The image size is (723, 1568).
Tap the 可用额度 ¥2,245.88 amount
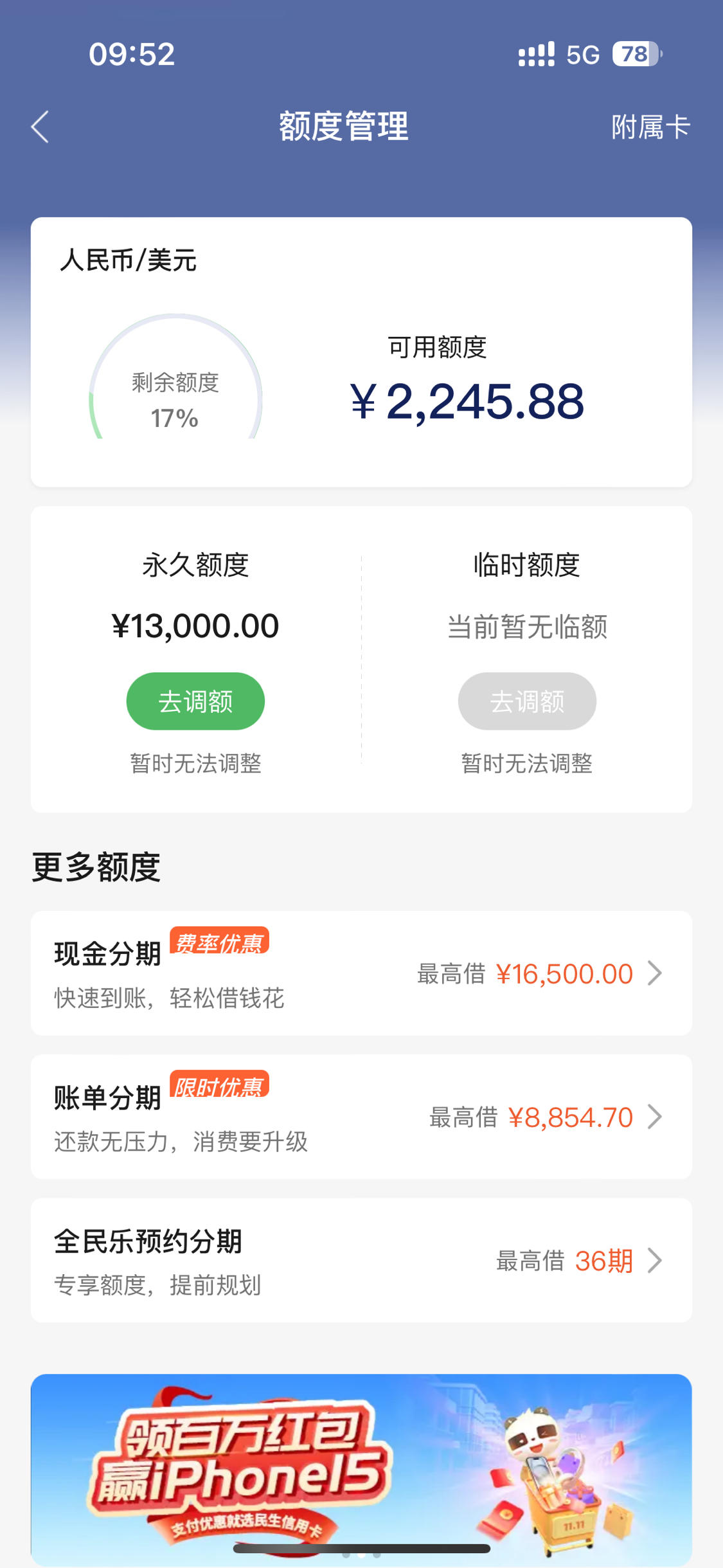[467, 401]
